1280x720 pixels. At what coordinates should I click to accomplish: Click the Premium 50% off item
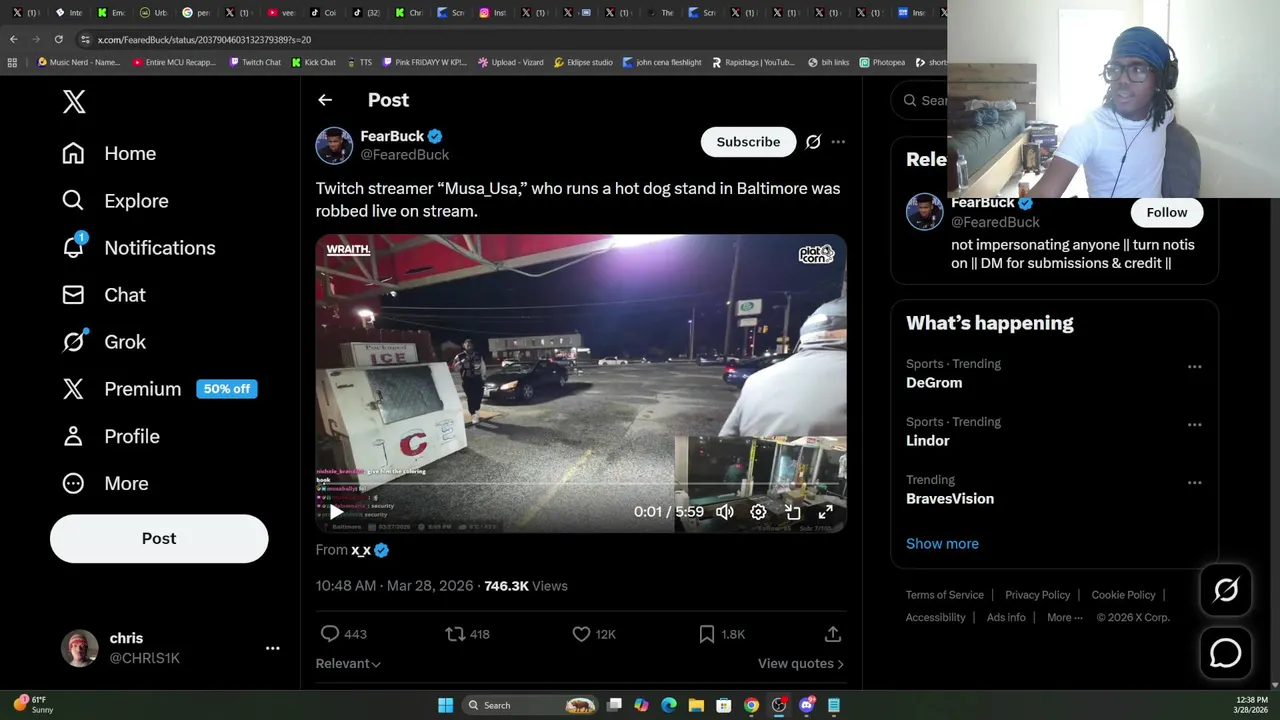point(159,389)
